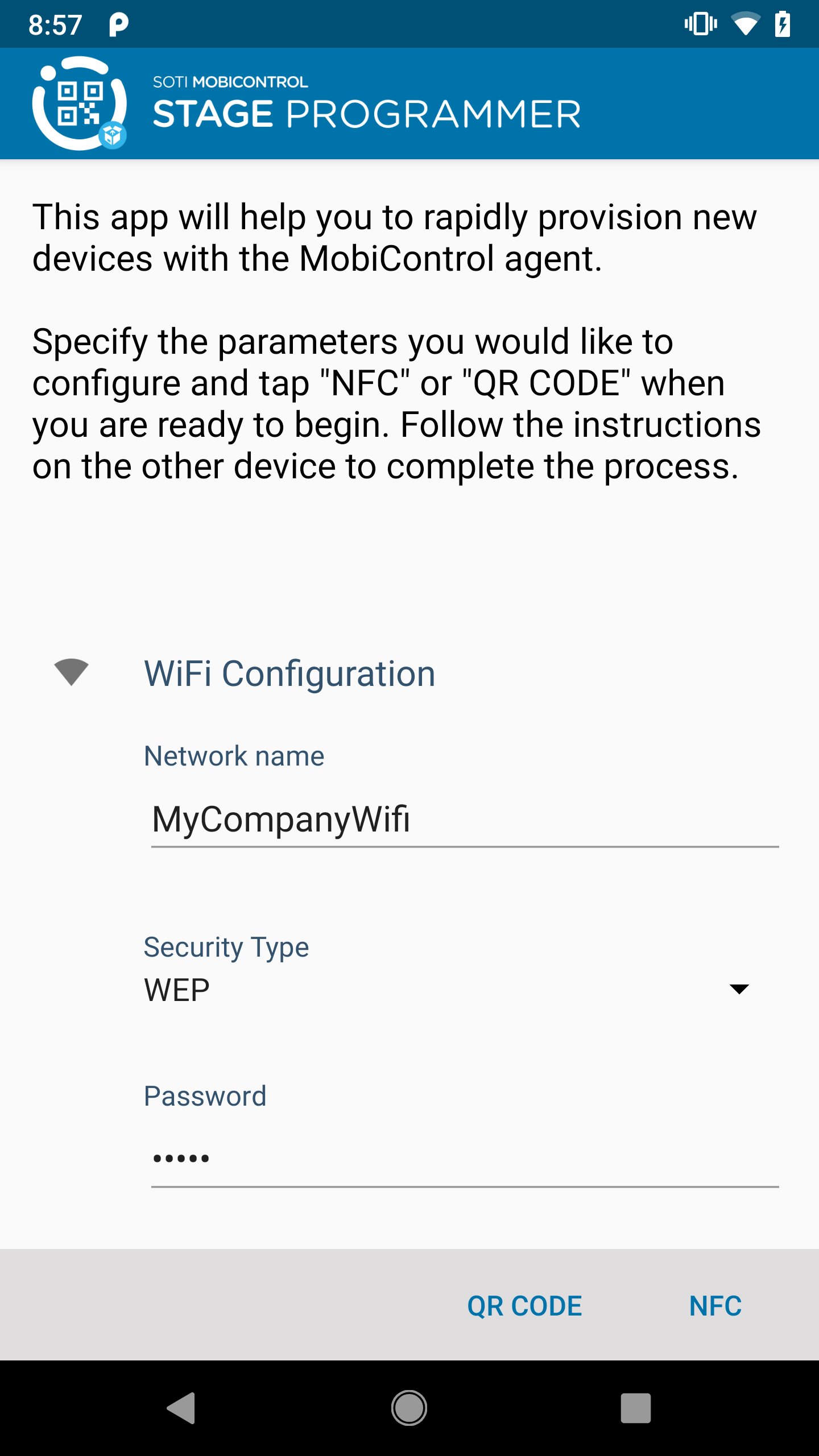Tap the vibrate mode status icon
Image resolution: width=819 pixels, height=1456 pixels.
coord(700,24)
